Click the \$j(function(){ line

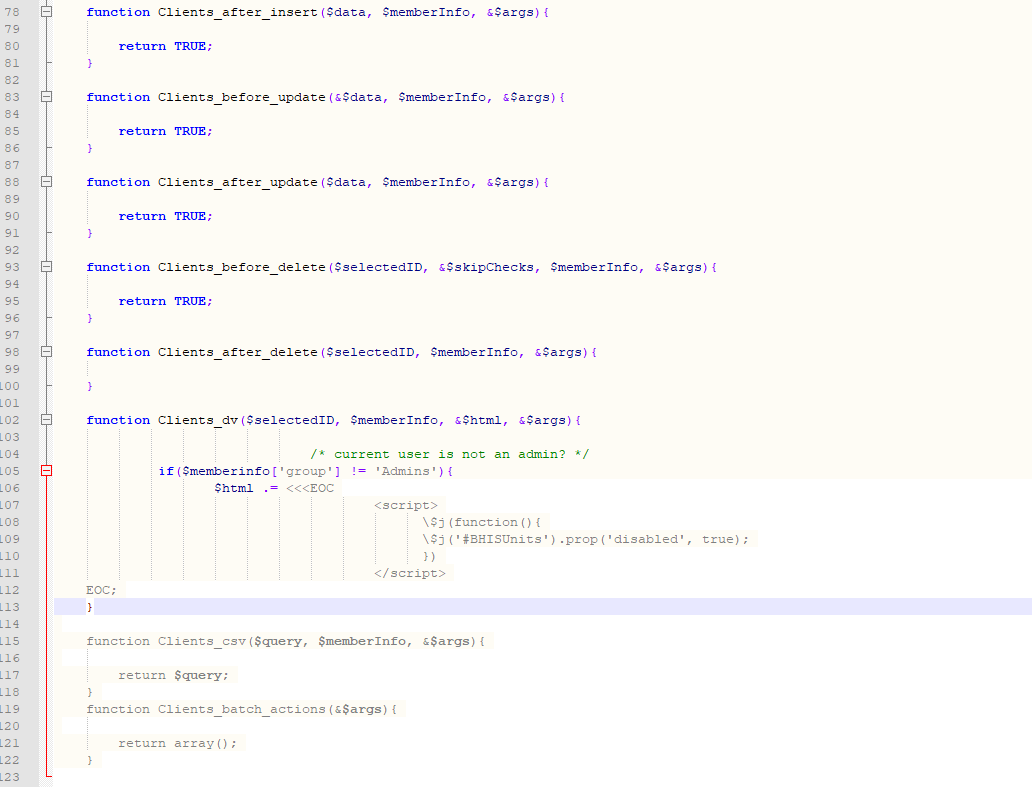point(482,522)
